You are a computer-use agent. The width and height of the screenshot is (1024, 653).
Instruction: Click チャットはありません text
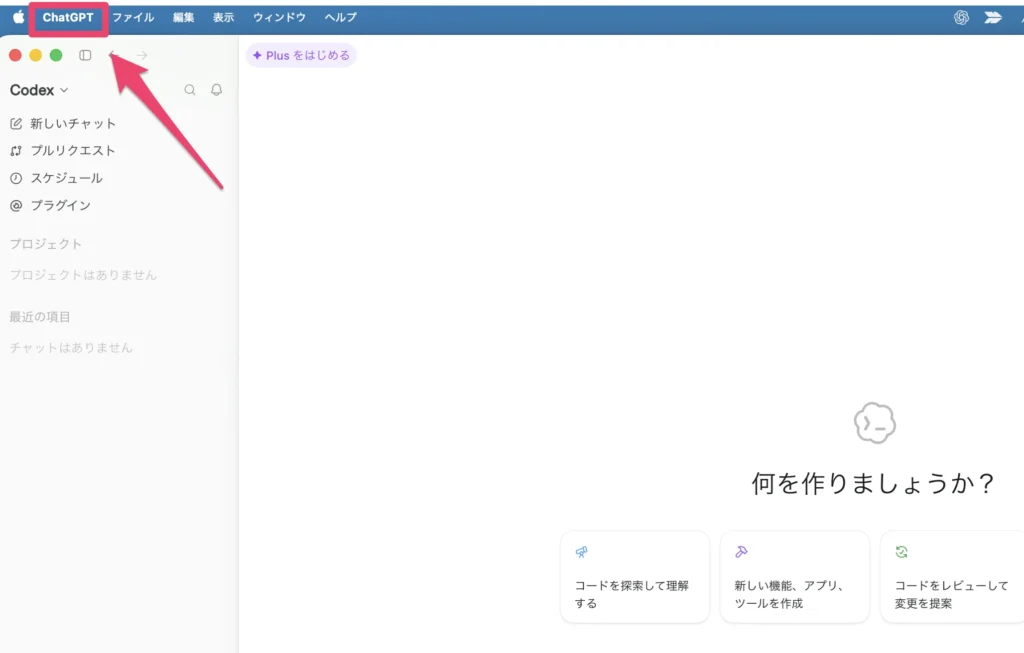point(71,347)
